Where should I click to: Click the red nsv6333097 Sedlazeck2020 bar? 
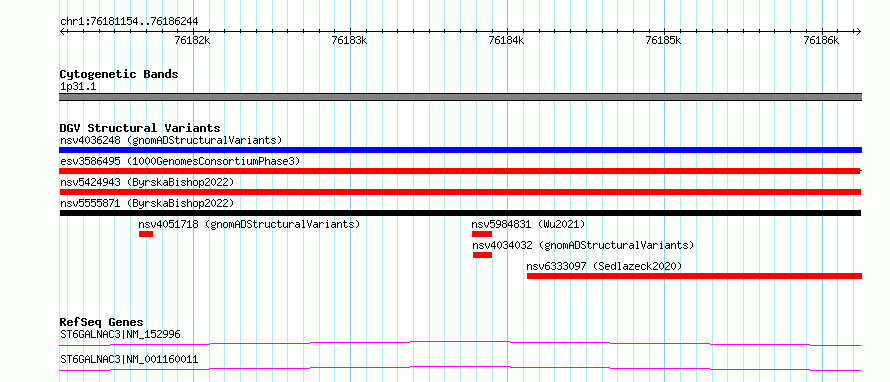tap(694, 276)
